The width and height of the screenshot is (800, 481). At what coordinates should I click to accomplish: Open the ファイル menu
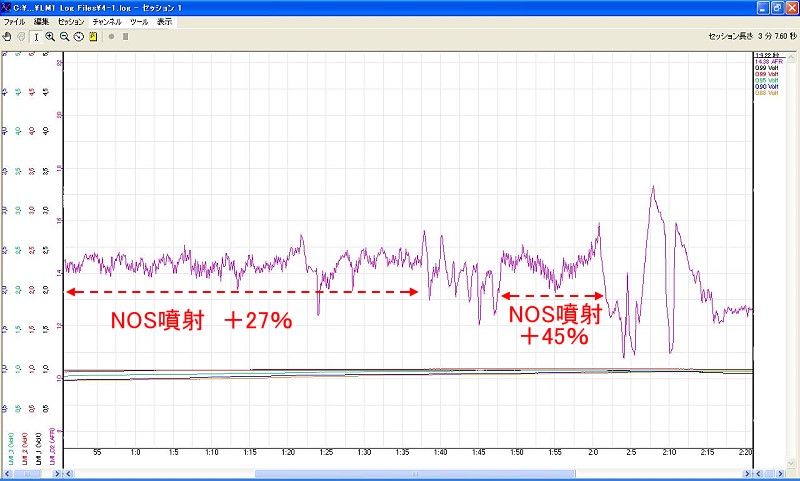coord(14,22)
